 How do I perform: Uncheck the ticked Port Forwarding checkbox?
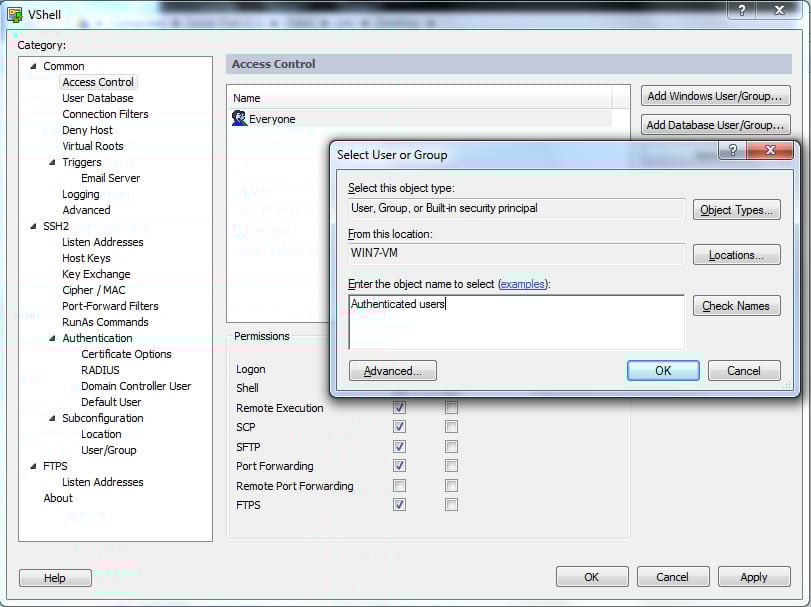400,466
